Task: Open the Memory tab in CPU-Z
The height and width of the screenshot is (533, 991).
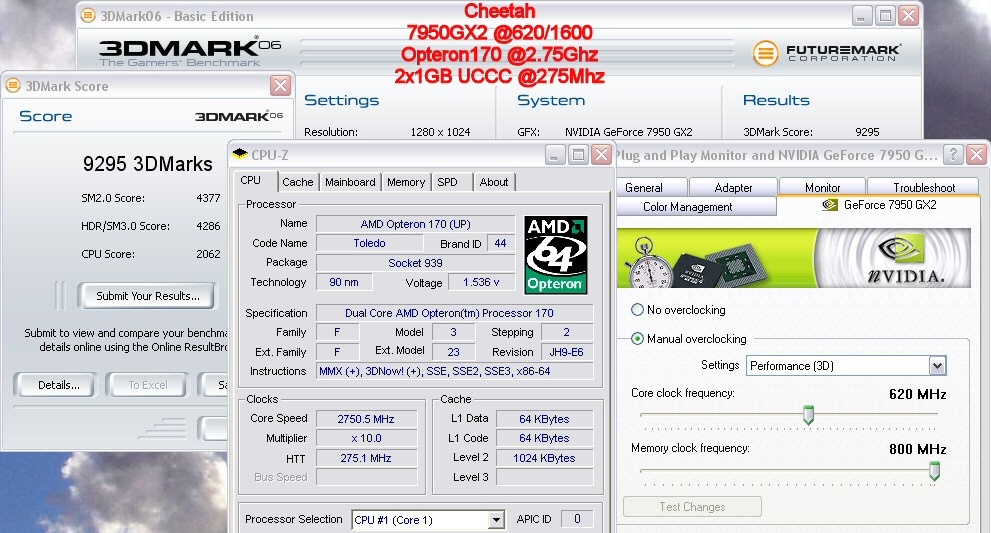Action: 406,182
